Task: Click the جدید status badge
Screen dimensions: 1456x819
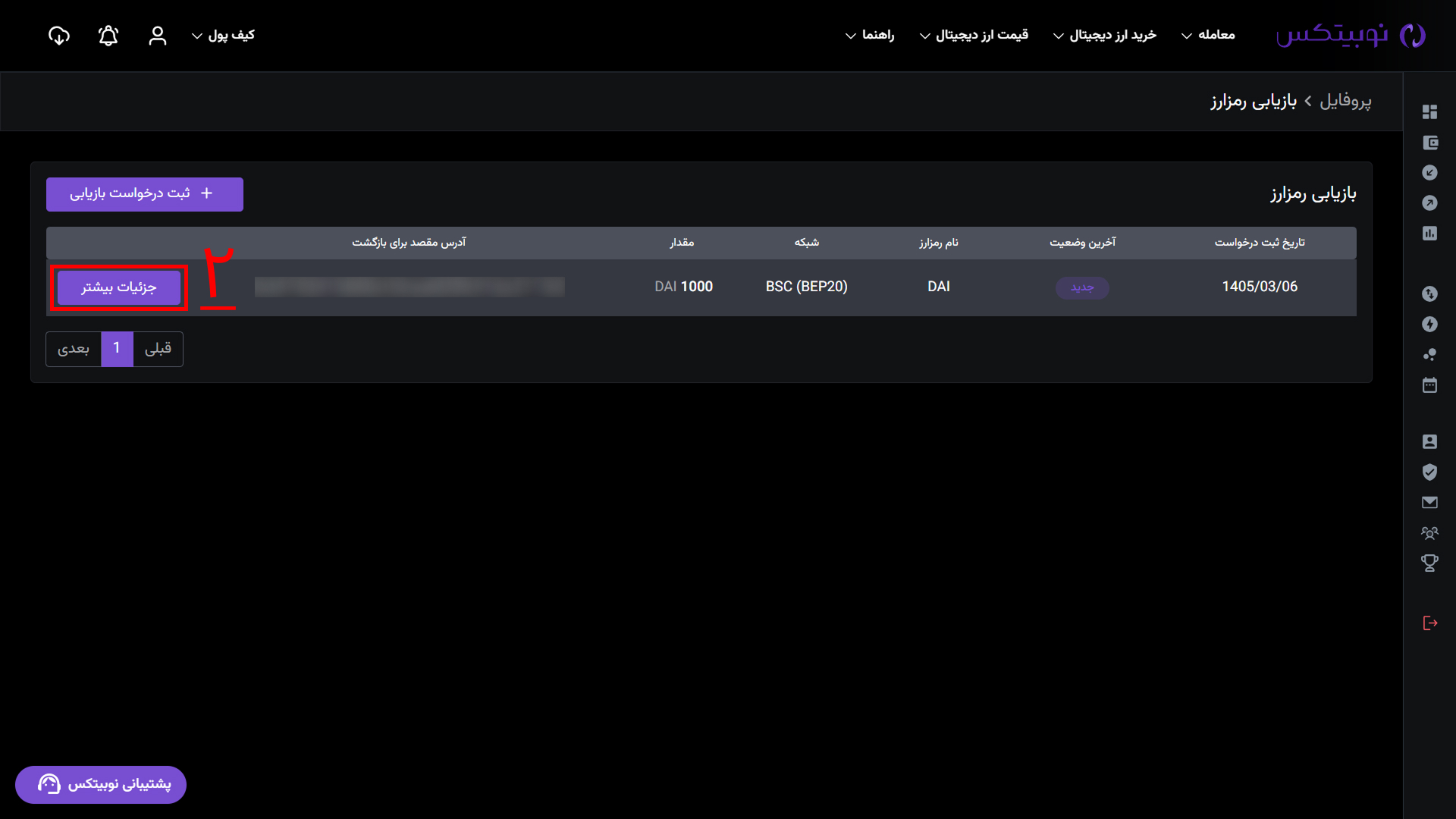Action: (x=1082, y=287)
